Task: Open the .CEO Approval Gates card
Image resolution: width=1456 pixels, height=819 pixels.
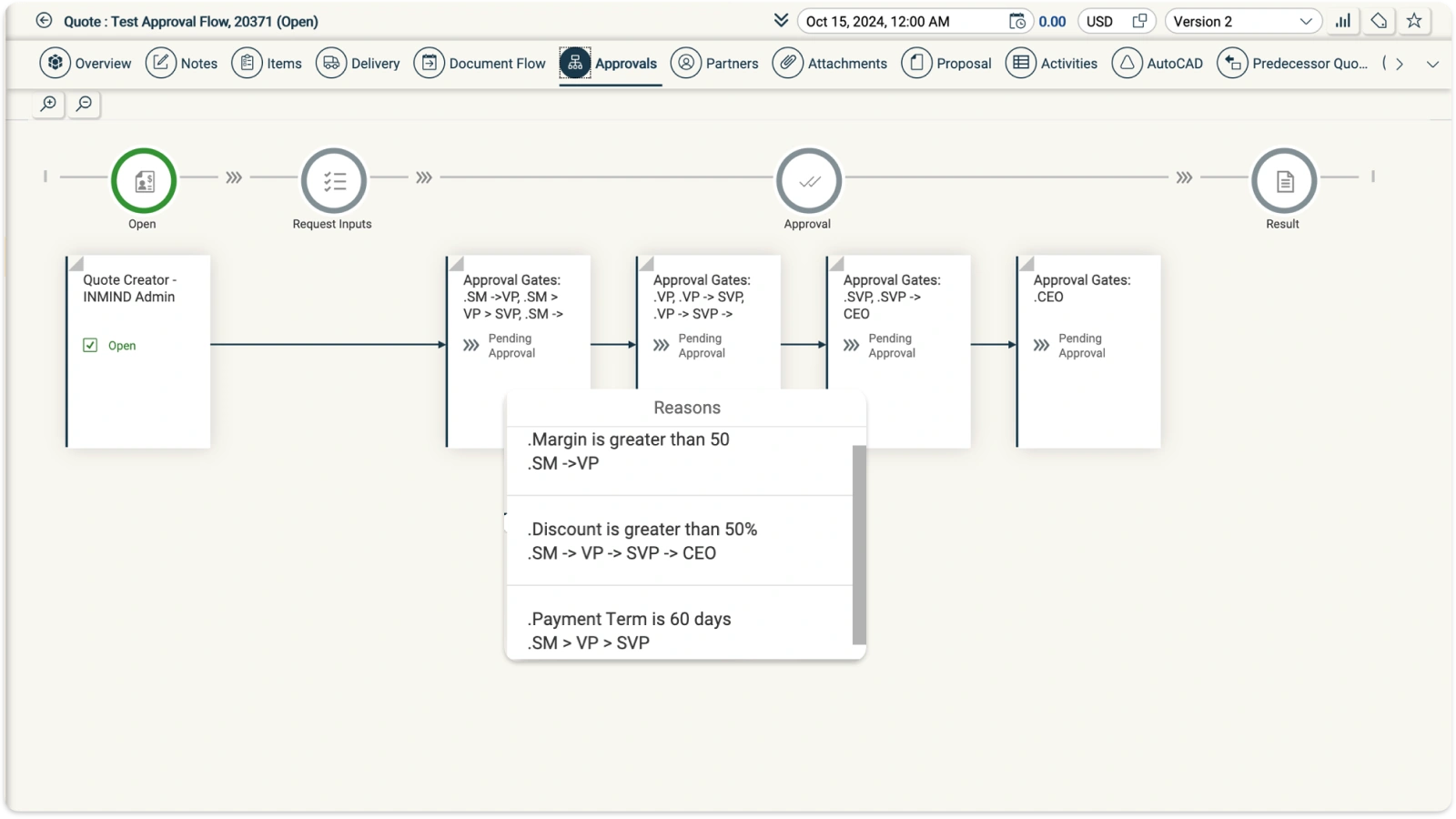Action: [1088, 351]
